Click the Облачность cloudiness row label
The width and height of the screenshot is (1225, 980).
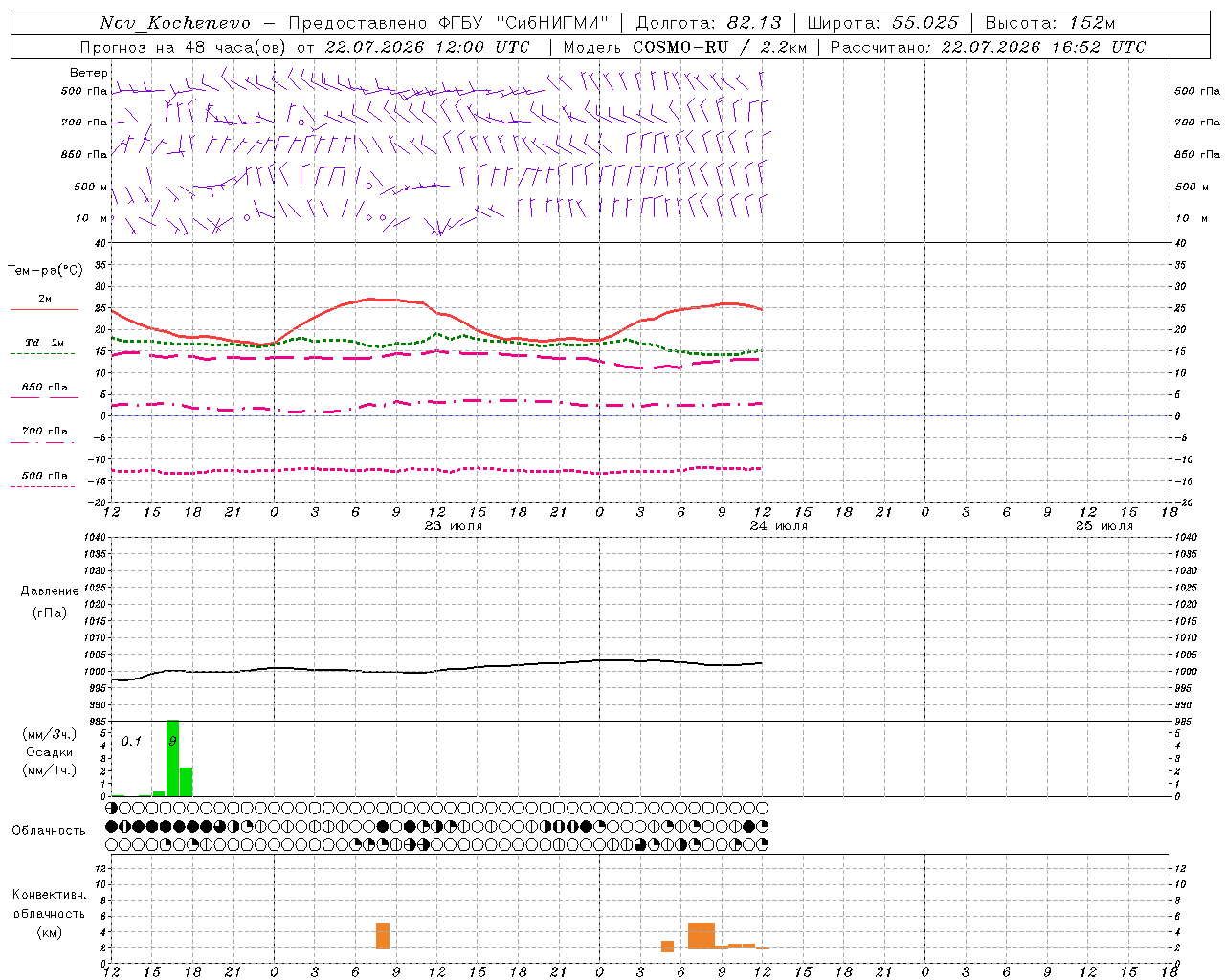pyautogui.click(x=49, y=830)
